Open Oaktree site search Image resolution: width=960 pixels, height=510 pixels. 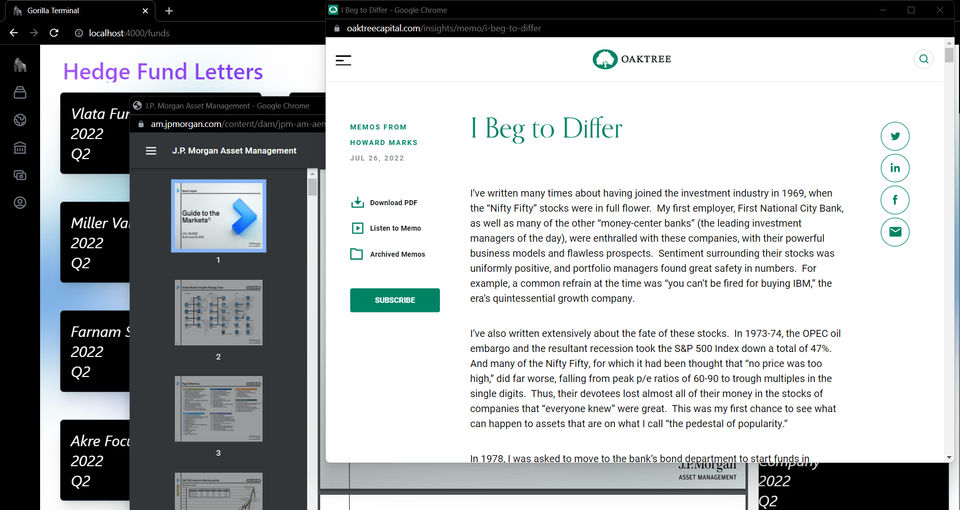click(x=923, y=59)
